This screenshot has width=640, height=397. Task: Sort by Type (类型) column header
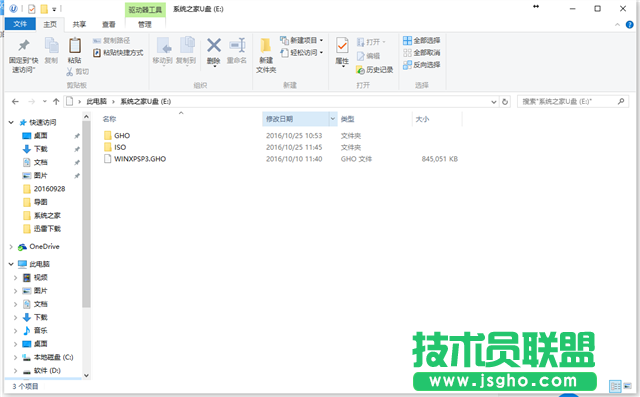pos(347,119)
